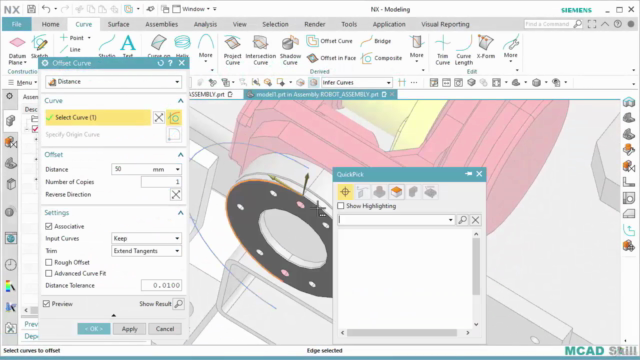Enable Rough Offset option
640x360 pixels.
point(49,262)
